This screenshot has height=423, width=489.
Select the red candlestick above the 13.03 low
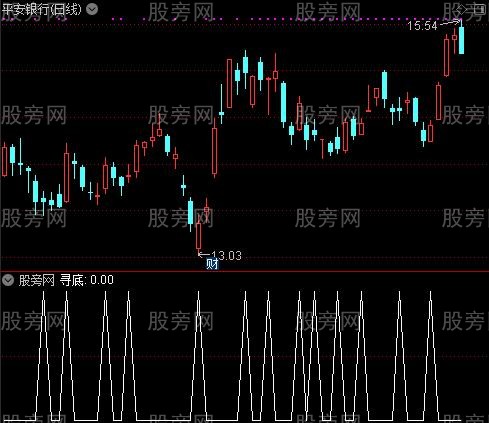[199, 236]
